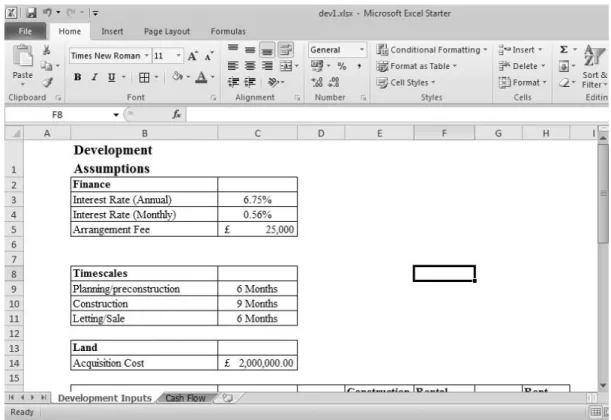Click the Format Painter brush icon
Viewport: 611px width, 420px height.
tap(47, 82)
